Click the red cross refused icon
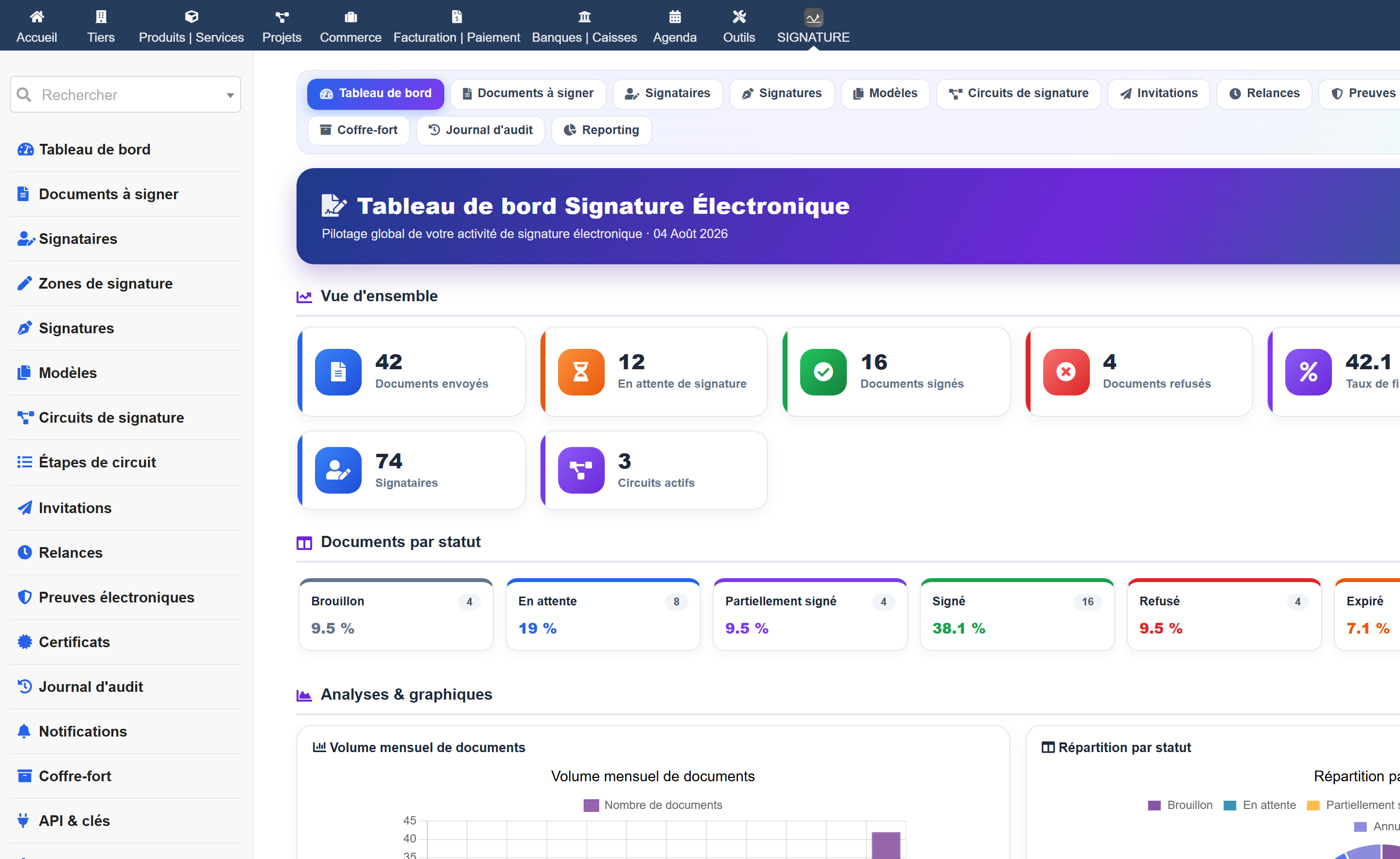The width and height of the screenshot is (1400, 859). point(1066,372)
